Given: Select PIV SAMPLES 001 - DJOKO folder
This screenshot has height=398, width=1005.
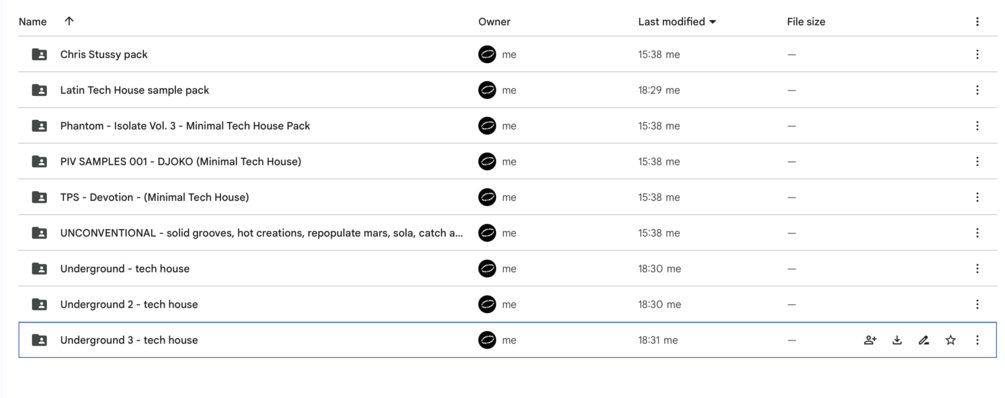Looking at the screenshot, I should click(x=508, y=162).
